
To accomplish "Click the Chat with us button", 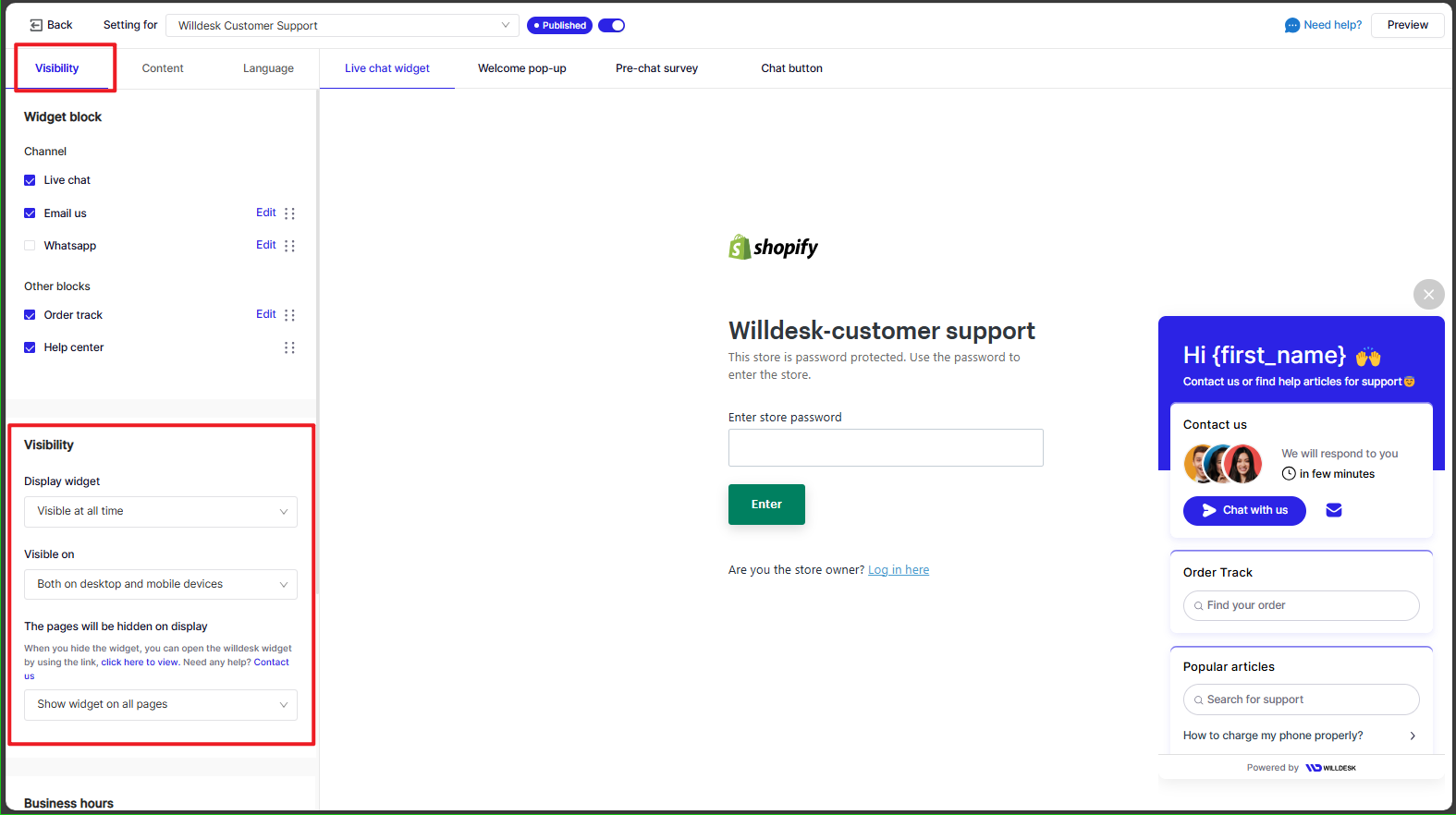I will (1244, 511).
